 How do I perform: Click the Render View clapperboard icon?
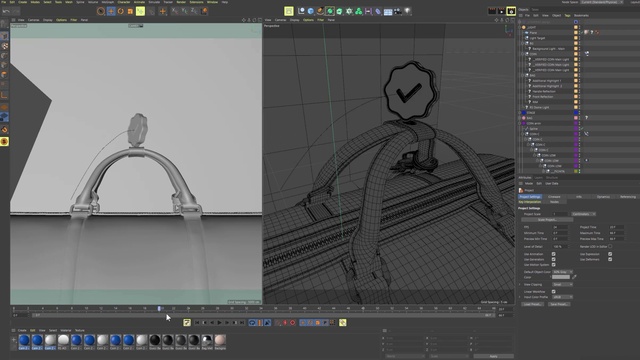coord(492,11)
